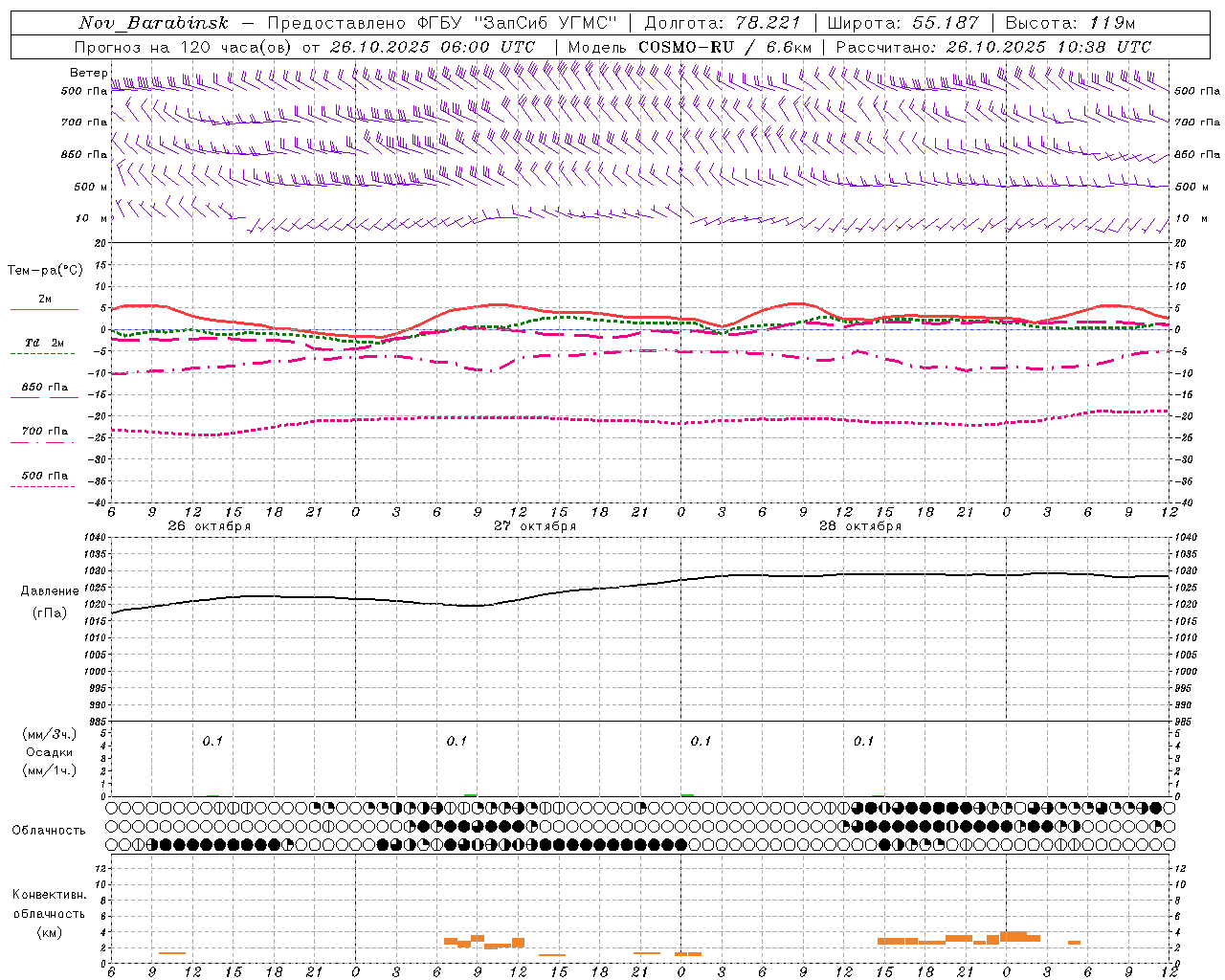The image size is (1225, 980).
Task: Click the '27 октября' date label
Action: [535, 526]
